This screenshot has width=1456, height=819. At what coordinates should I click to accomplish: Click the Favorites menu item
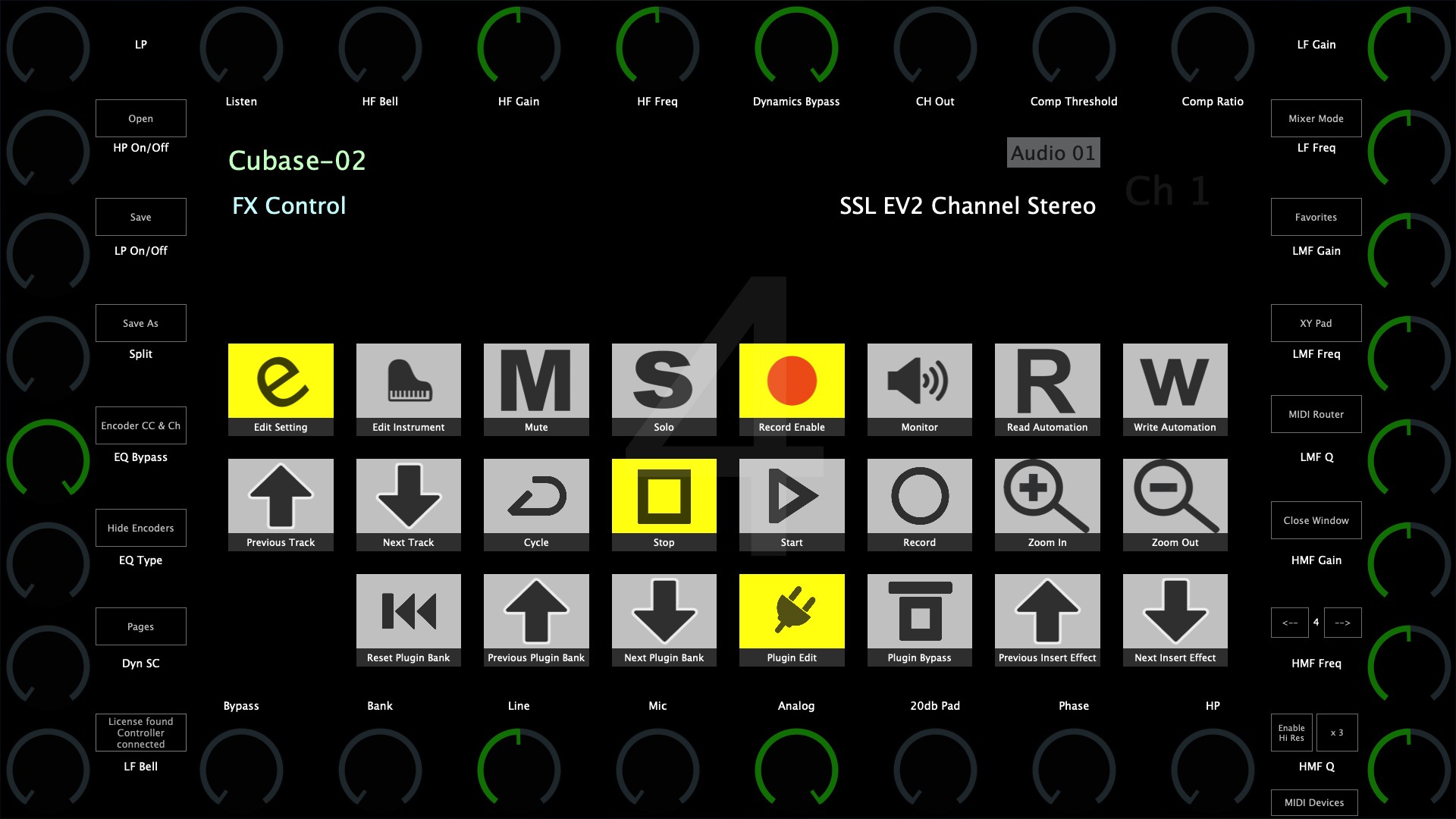(1314, 216)
